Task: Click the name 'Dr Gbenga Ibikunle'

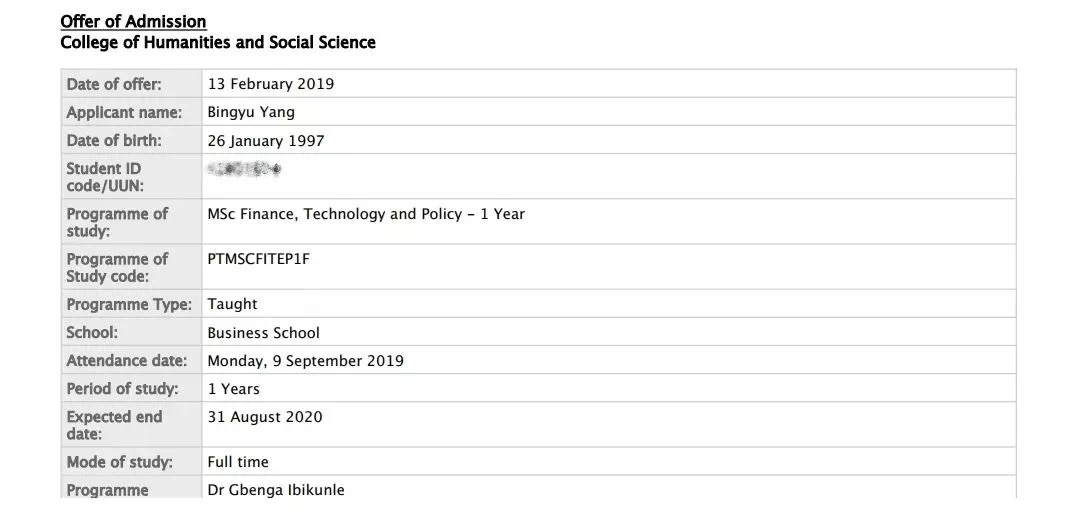Action: (x=276, y=490)
